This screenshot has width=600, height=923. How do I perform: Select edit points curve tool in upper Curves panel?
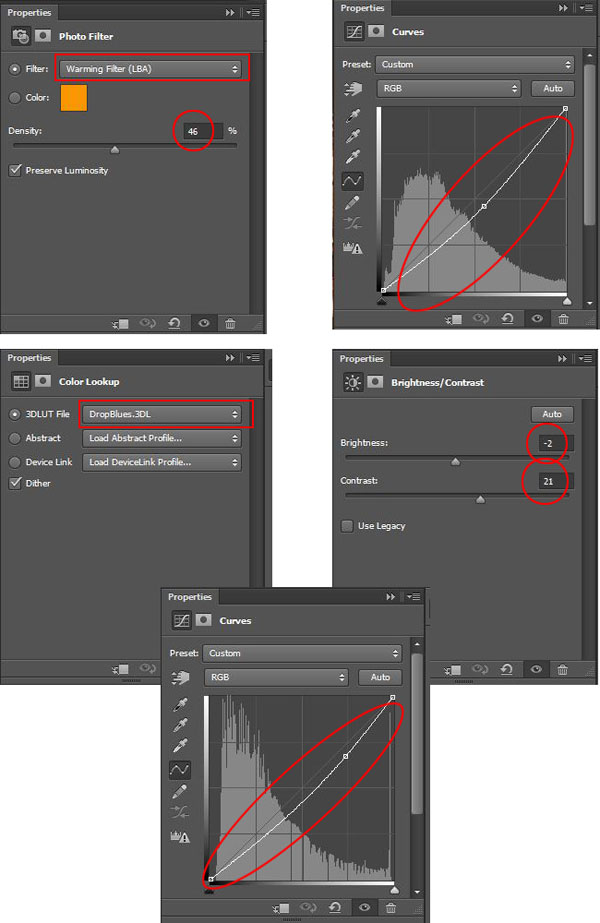(353, 181)
